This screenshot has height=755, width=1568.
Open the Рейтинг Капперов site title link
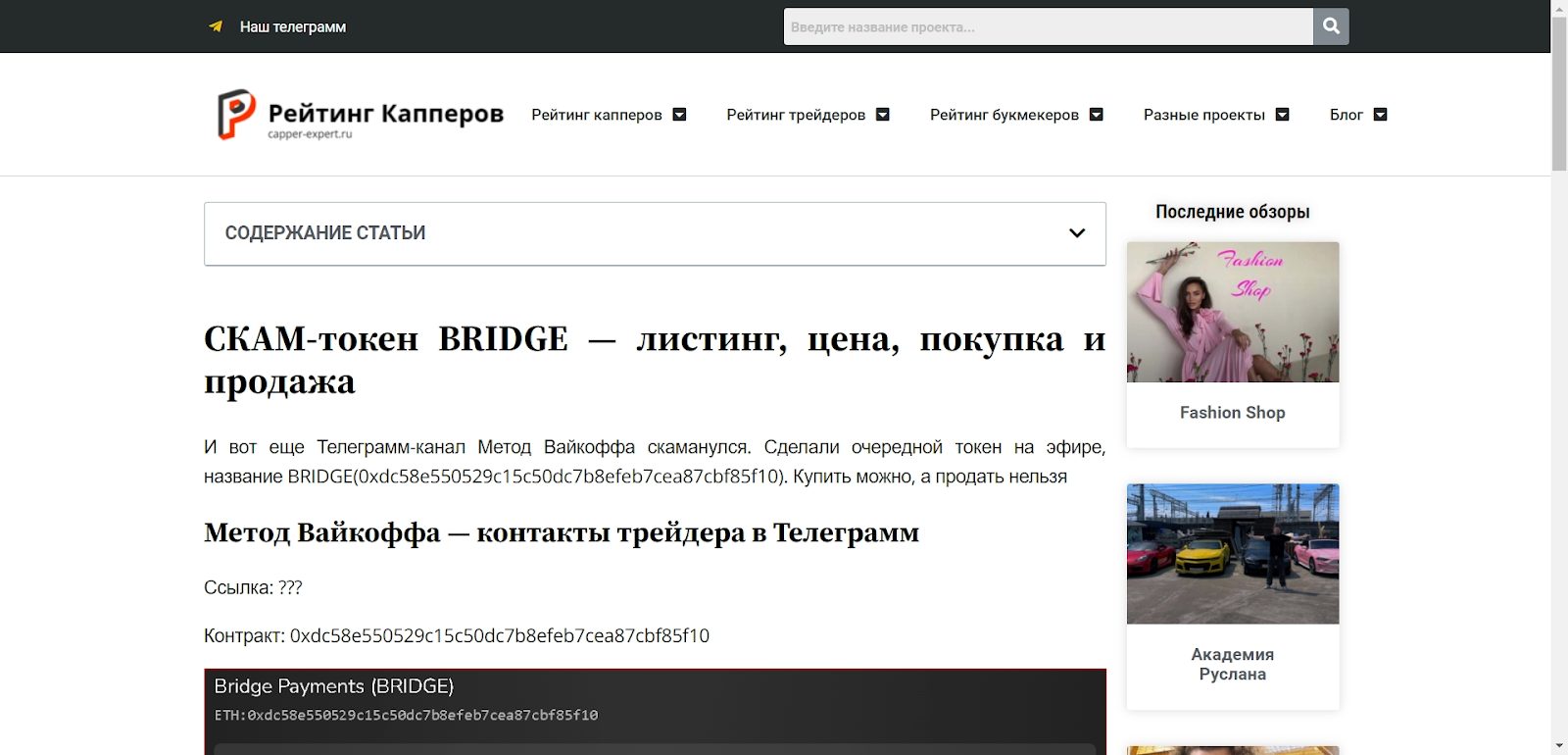[x=385, y=114]
